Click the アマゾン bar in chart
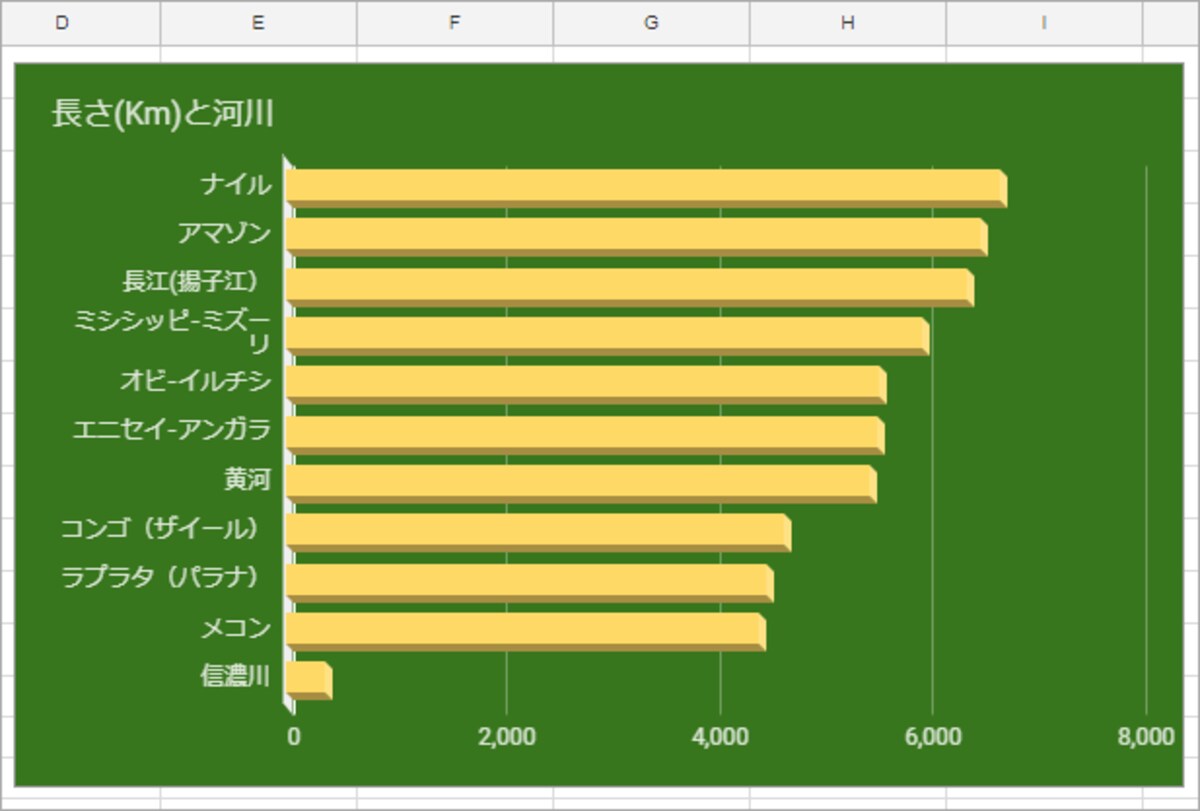This screenshot has height=811, width=1200. click(x=636, y=238)
